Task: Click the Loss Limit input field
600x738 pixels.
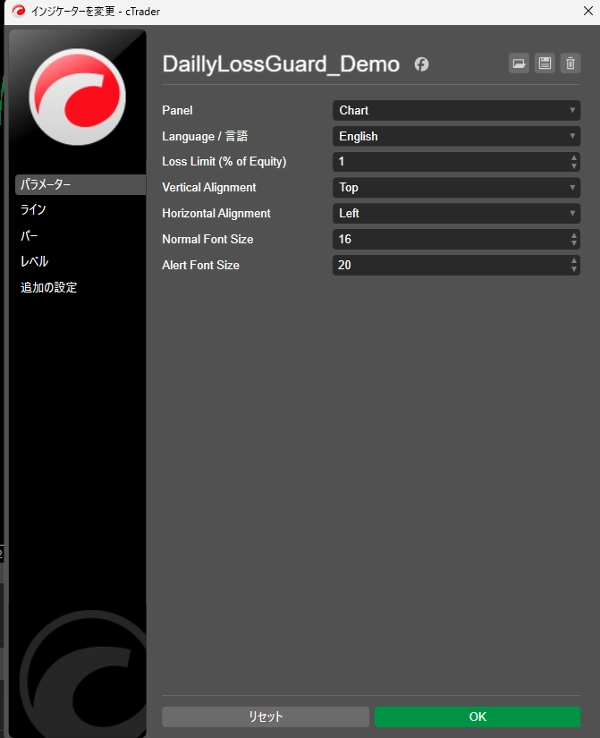Action: point(448,162)
